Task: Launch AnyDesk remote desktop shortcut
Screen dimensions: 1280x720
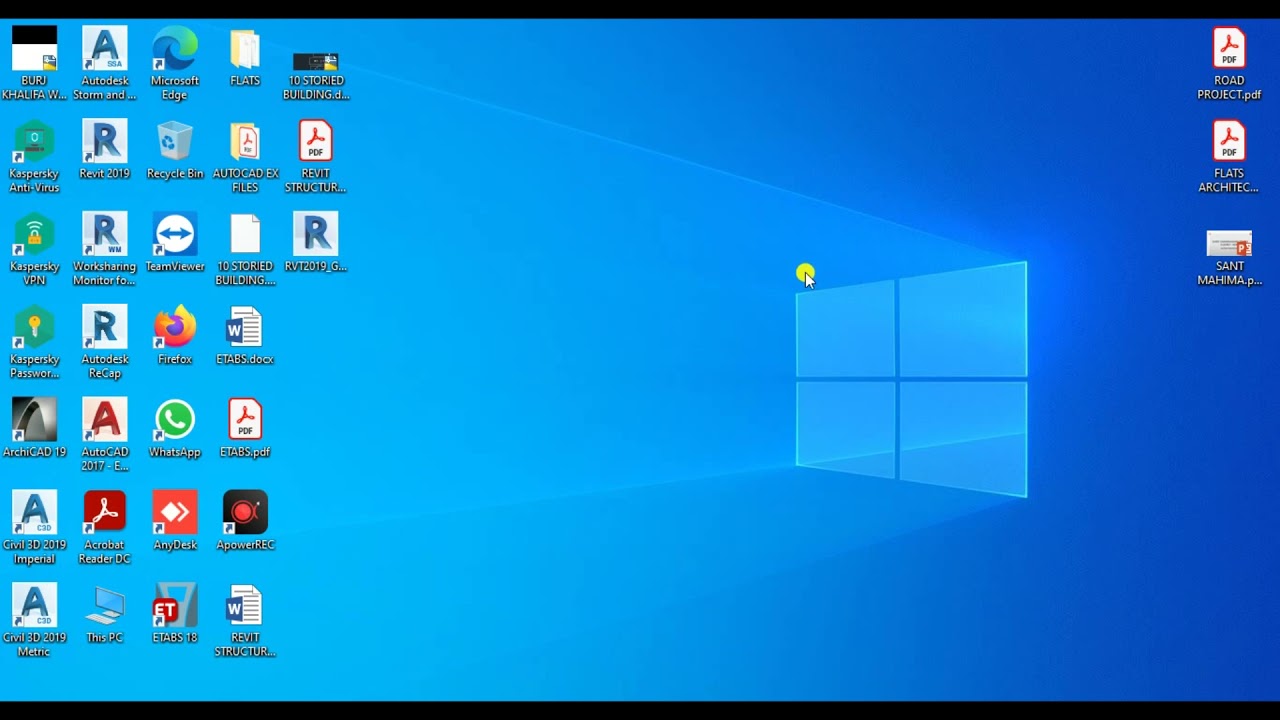Action: click(x=175, y=521)
